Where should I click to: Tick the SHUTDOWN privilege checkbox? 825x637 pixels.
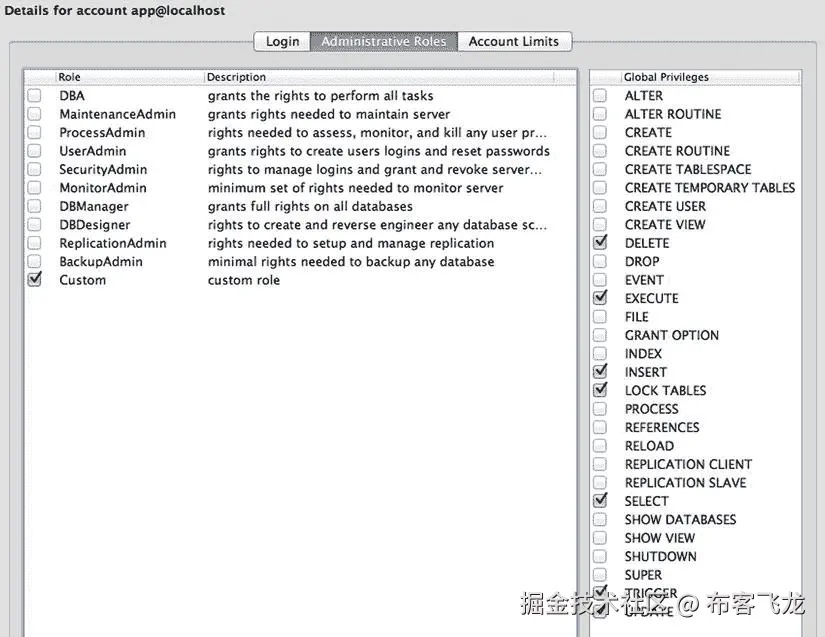click(x=600, y=557)
